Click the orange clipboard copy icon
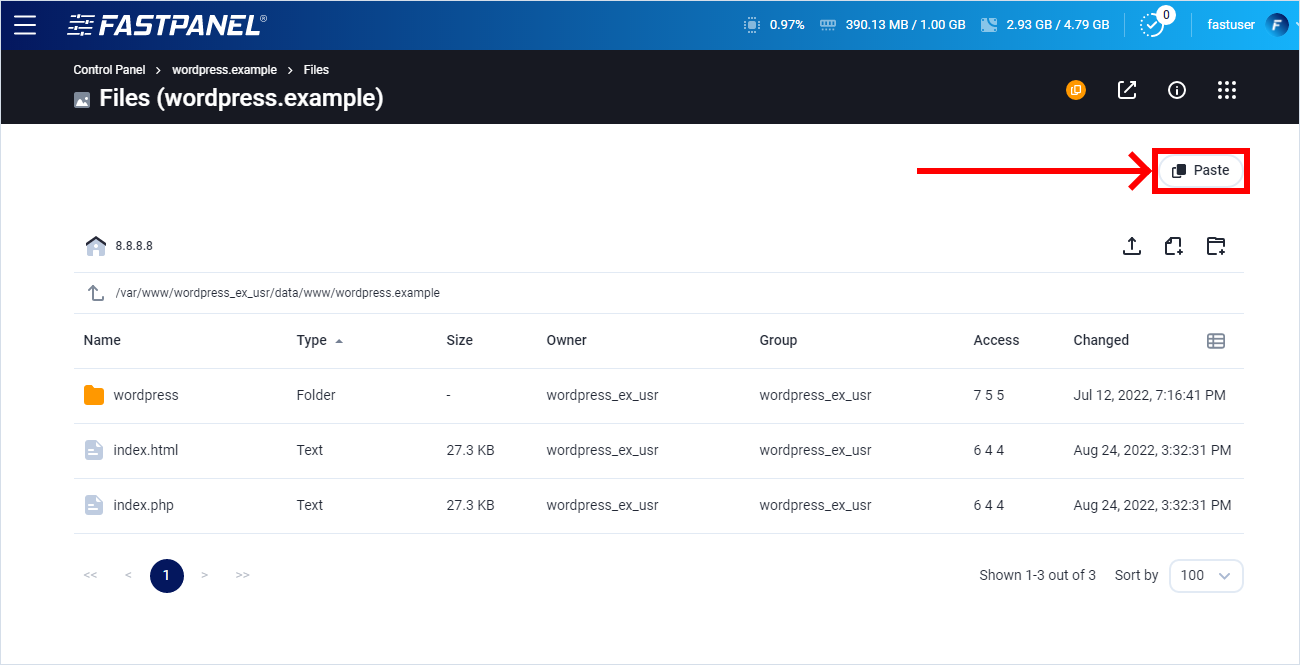 click(x=1076, y=90)
